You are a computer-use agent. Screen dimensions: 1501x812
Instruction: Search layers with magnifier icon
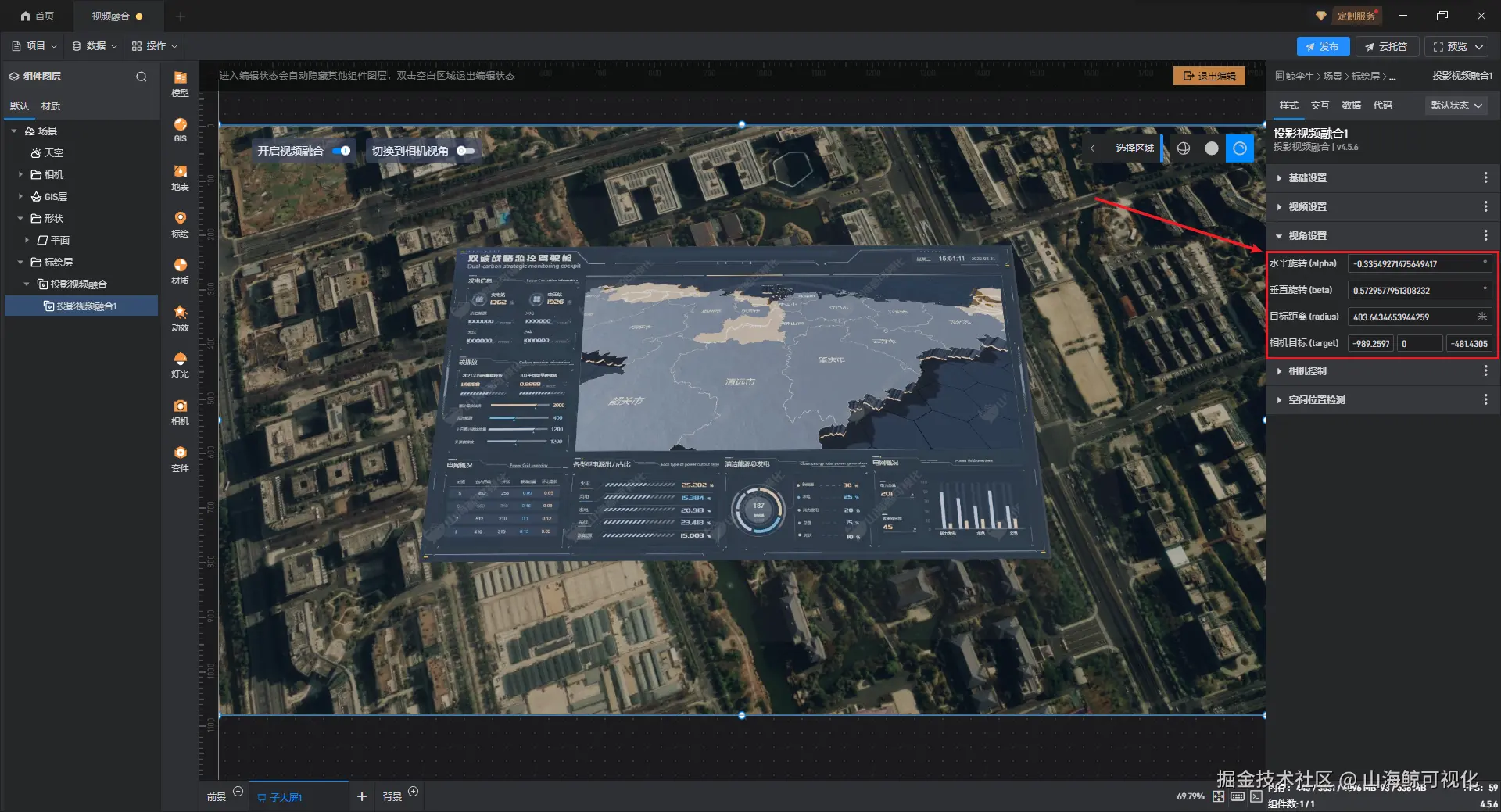pos(142,77)
